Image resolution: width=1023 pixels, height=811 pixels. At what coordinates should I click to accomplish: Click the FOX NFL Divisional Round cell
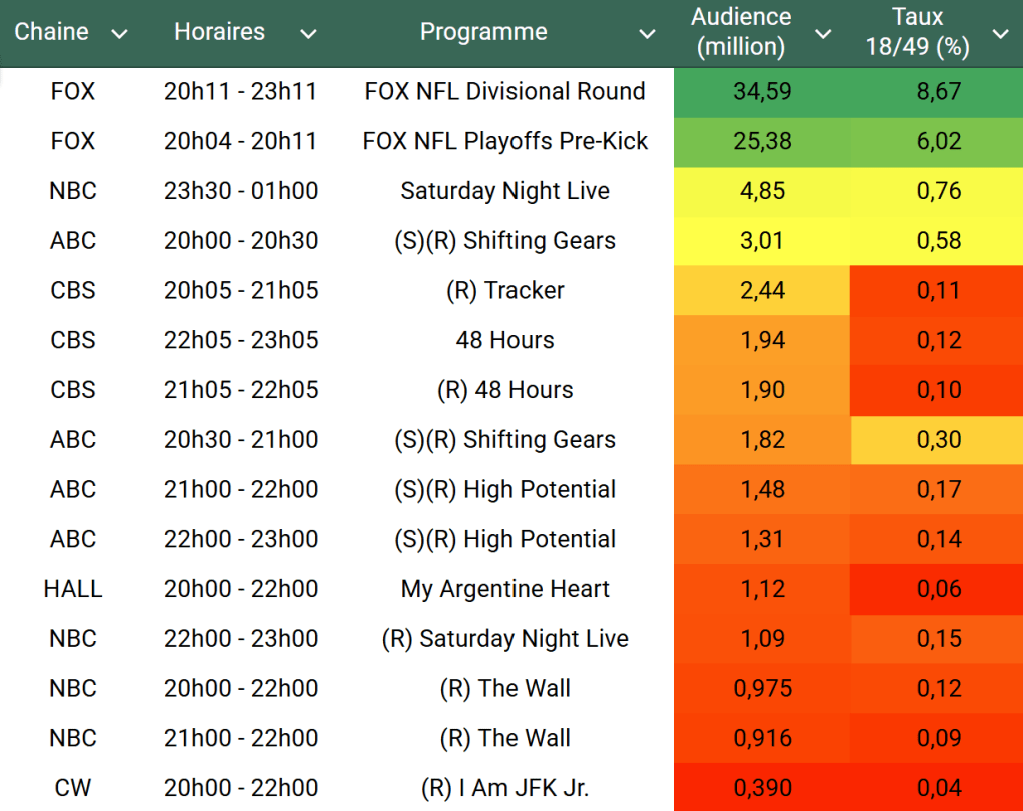[505, 91]
